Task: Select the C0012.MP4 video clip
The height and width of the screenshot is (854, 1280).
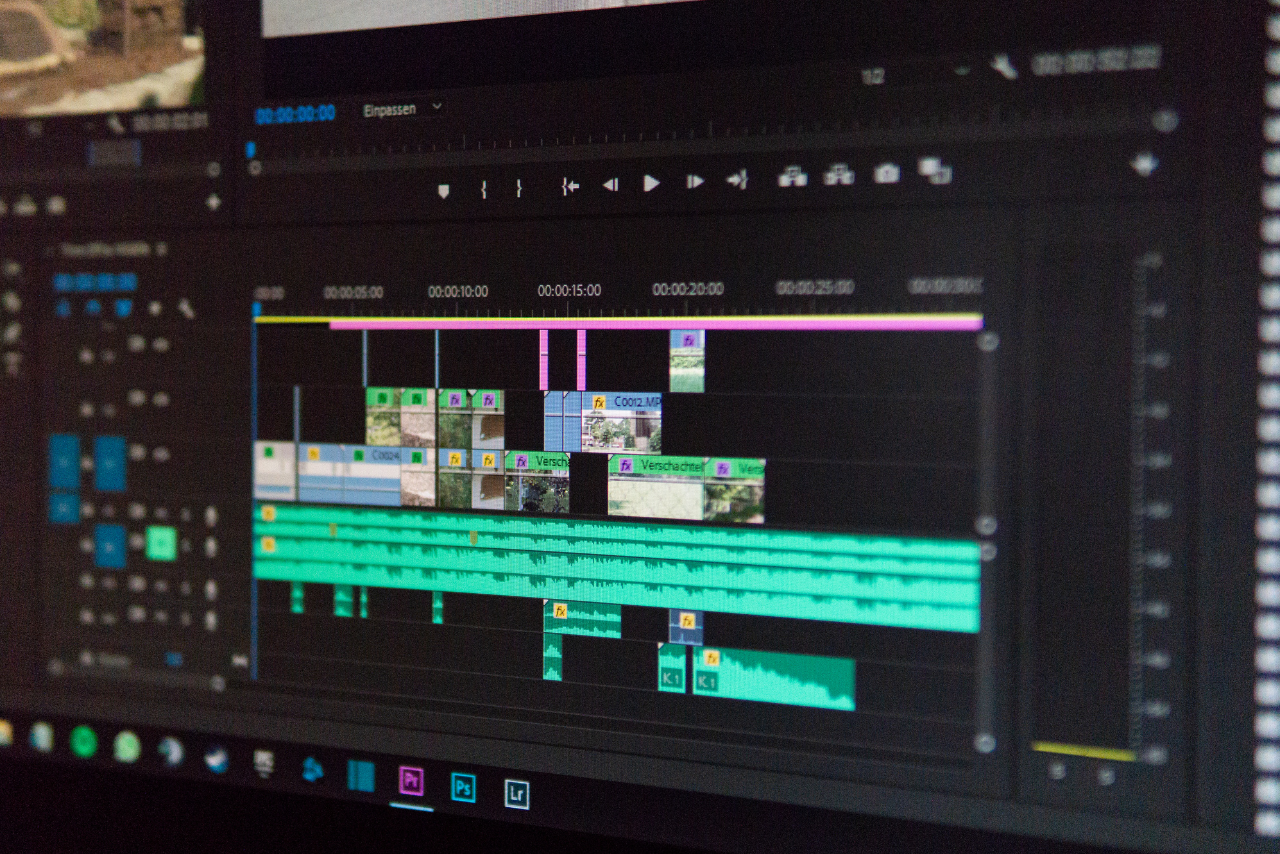Action: (622, 422)
